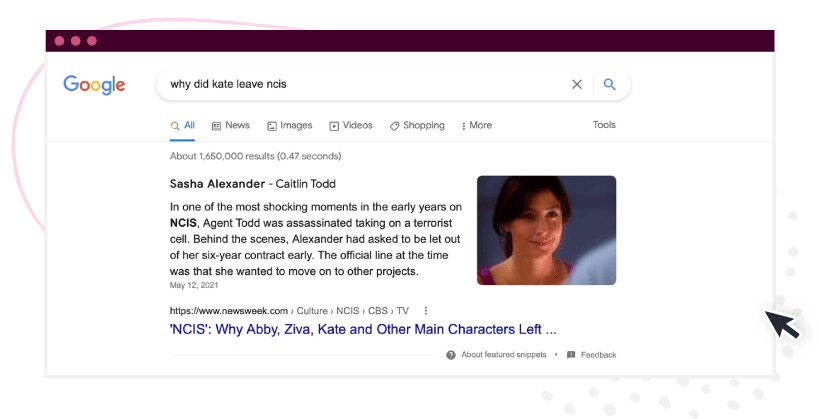Open the Tools filter menu

tap(604, 125)
